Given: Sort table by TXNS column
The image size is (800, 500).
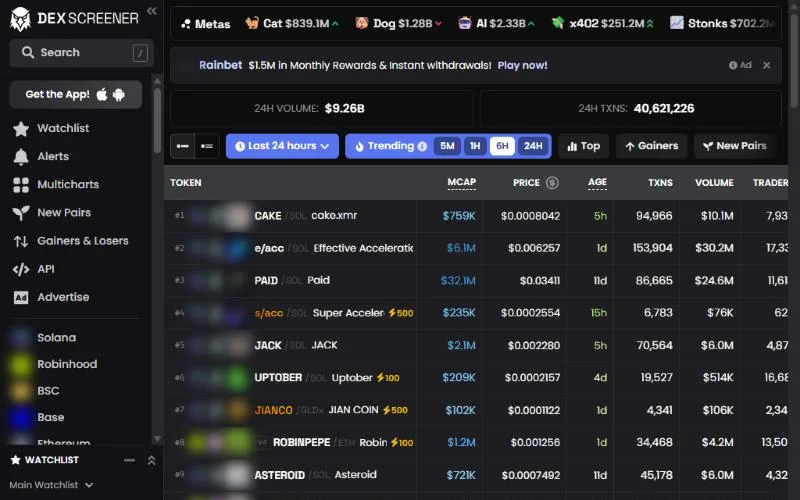Looking at the screenshot, I should click(x=660, y=183).
